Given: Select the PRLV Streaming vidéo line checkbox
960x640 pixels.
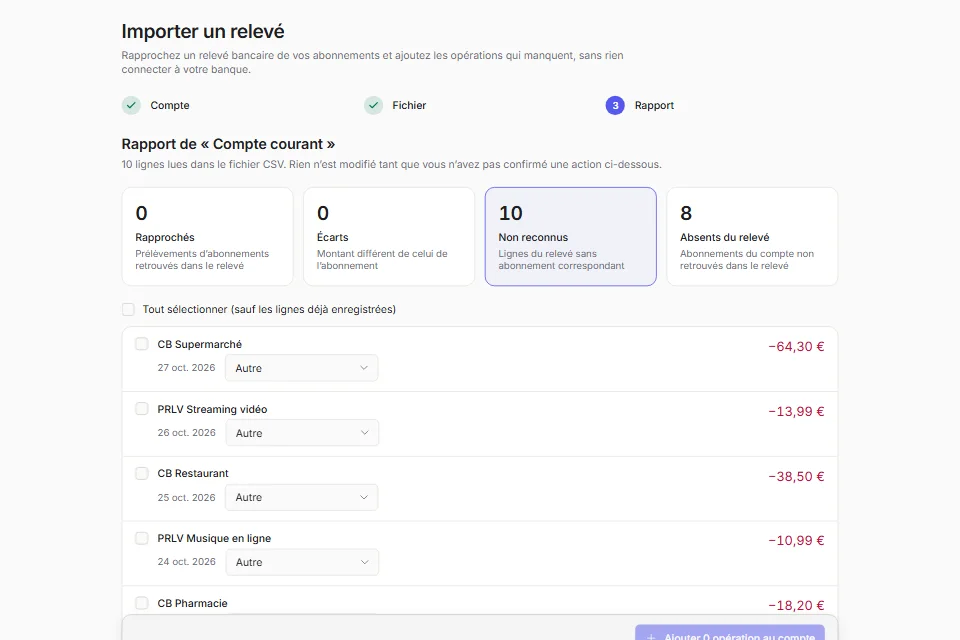Looking at the screenshot, I should (141, 408).
